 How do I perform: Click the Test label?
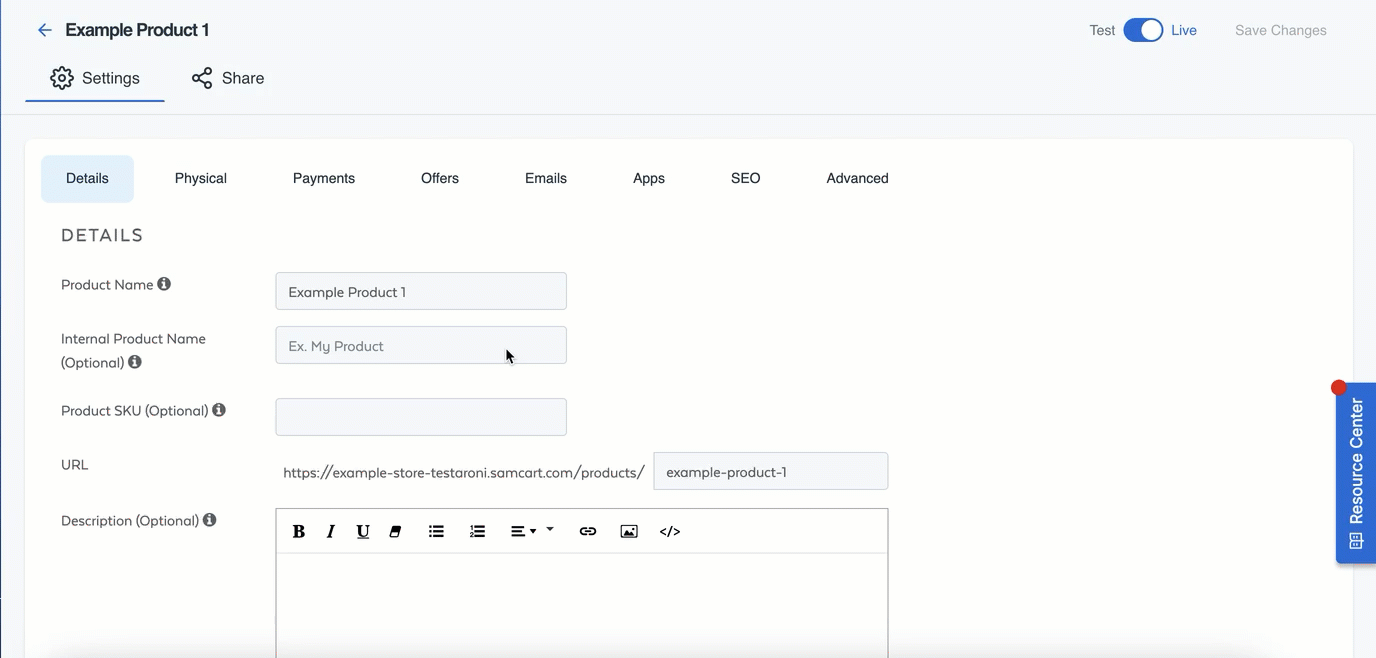[x=1102, y=30]
